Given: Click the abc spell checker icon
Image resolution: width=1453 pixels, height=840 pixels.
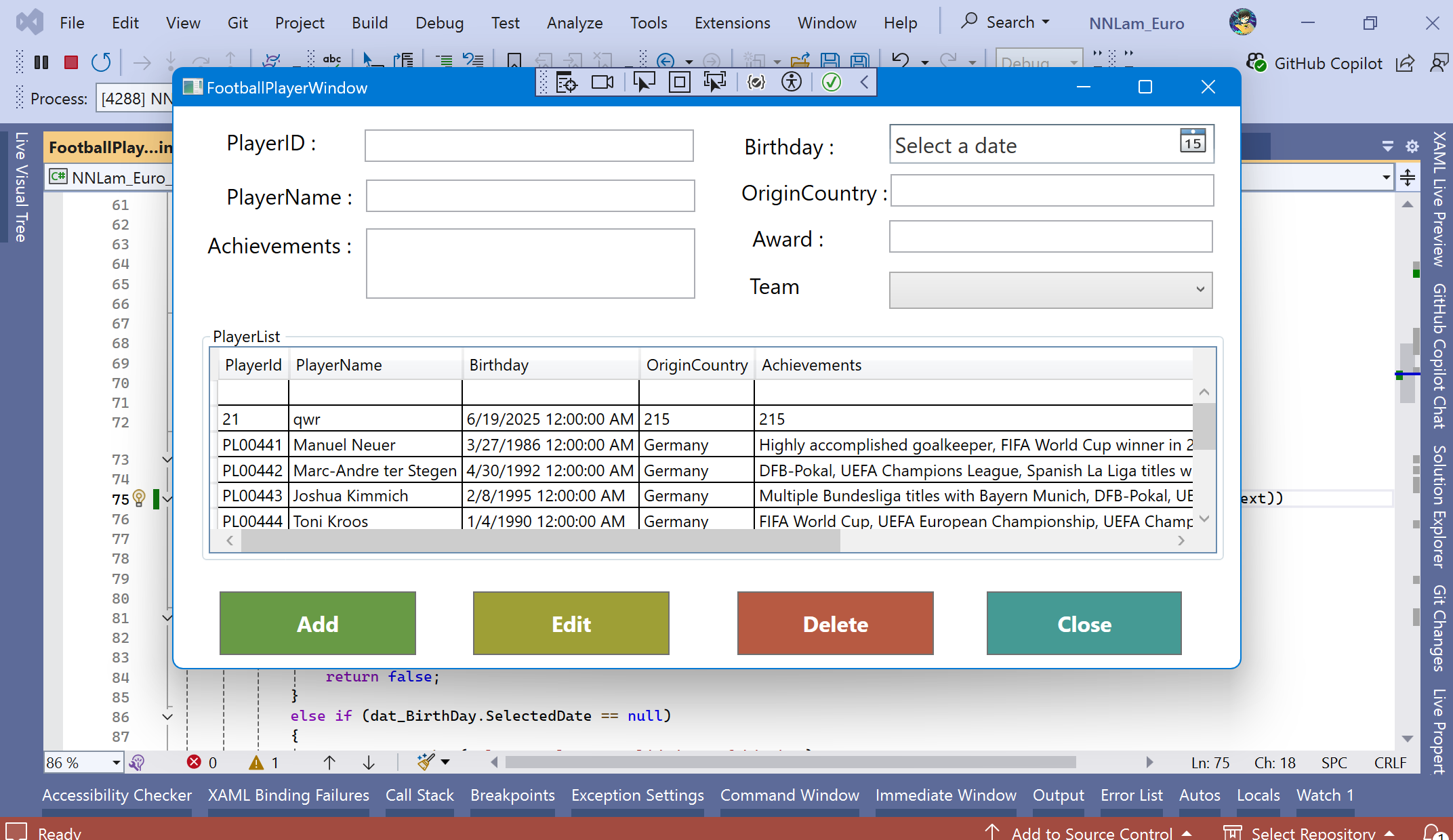Looking at the screenshot, I should point(332,60).
